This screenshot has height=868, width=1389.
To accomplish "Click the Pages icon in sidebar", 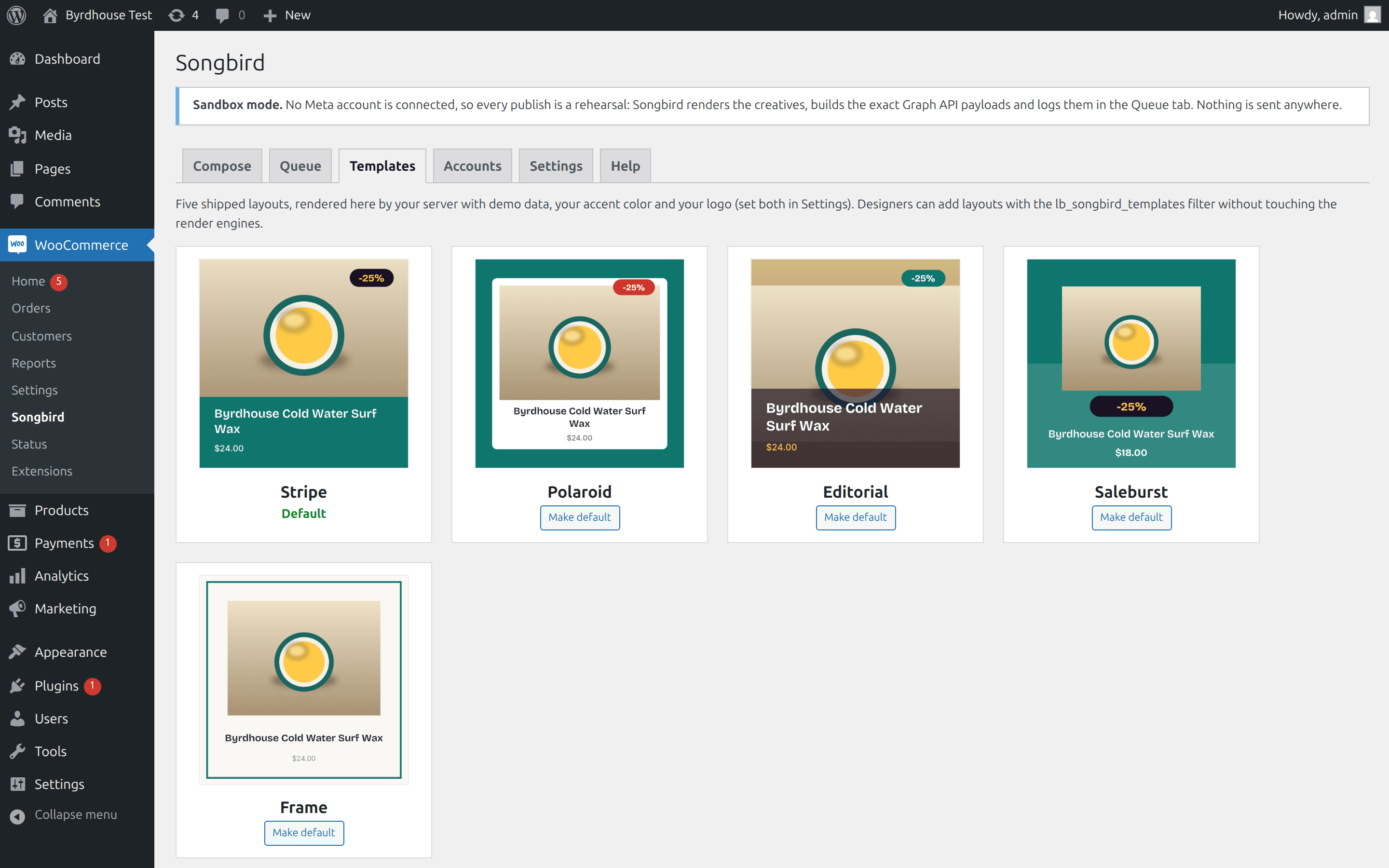I will (x=17, y=169).
